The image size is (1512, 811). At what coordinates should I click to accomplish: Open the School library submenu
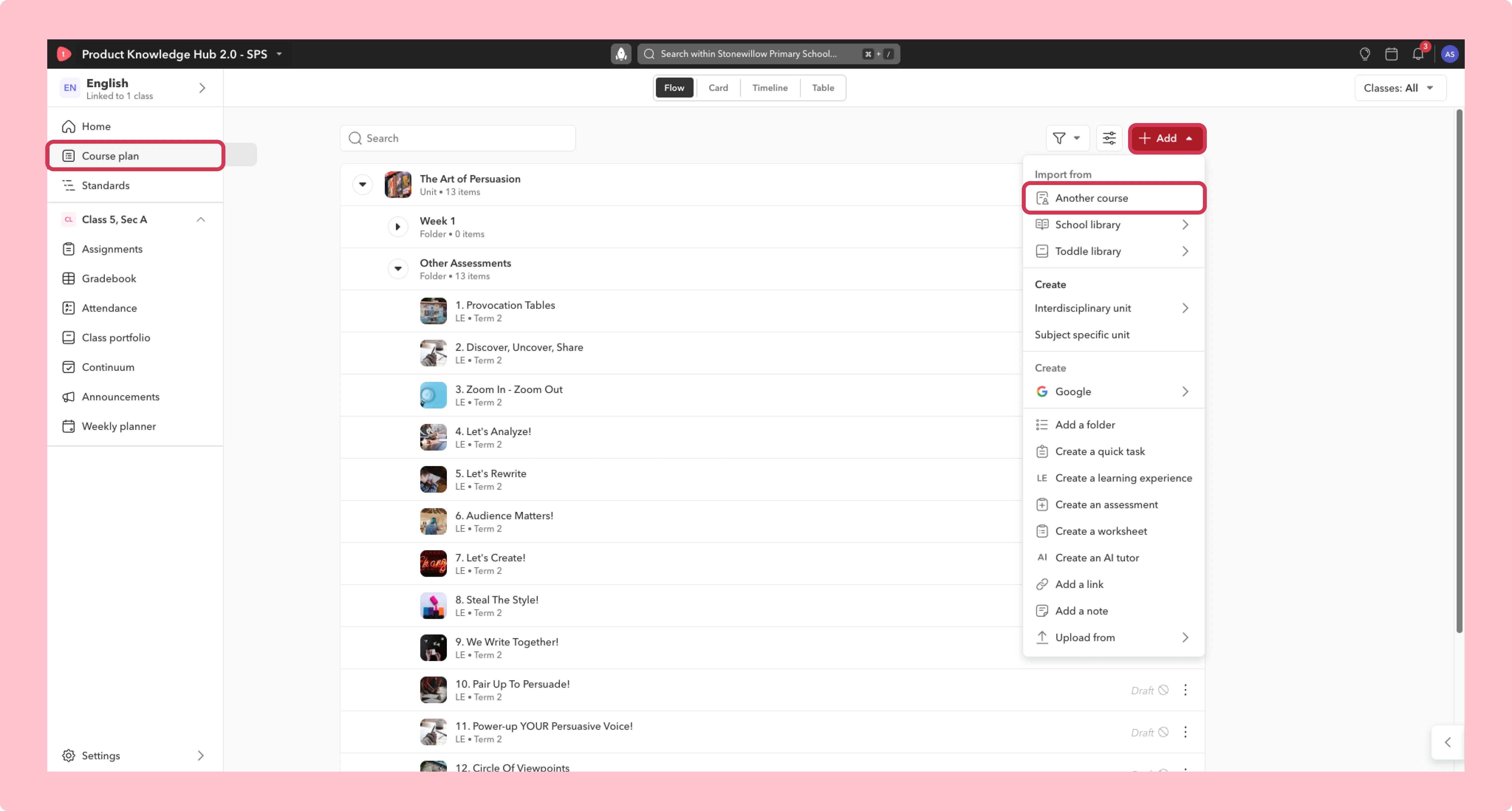click(1114, 225)
